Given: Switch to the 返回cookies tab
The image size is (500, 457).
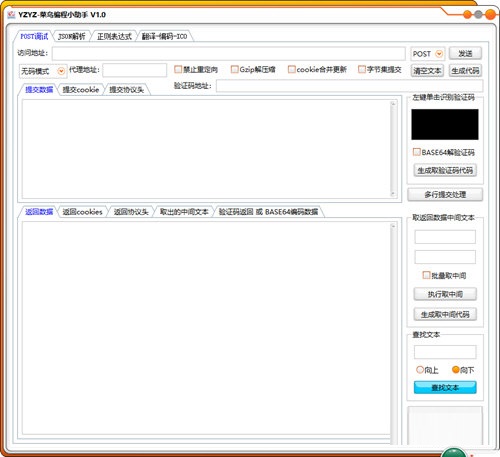Looking at the screenshot, I should point(82,212).
